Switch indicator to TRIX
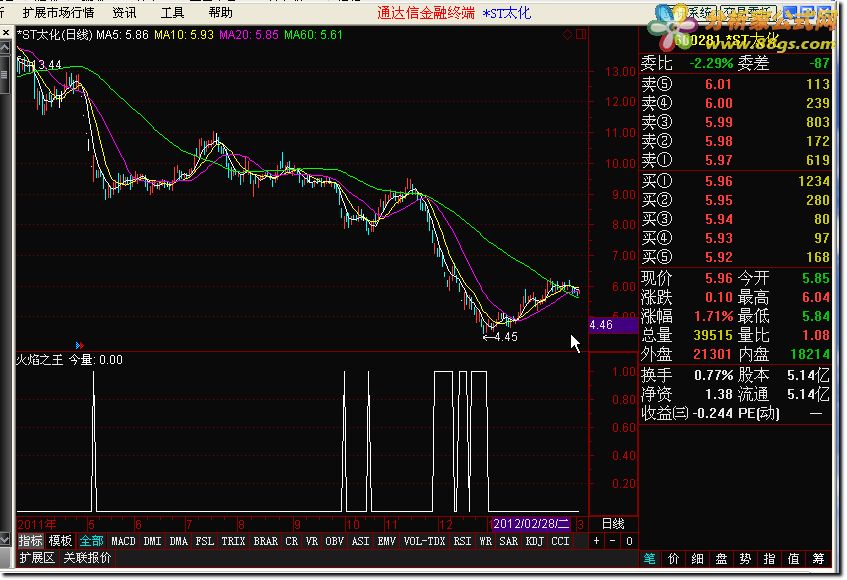The width and height of the screenshot is (847, 580). coord(233,541)
